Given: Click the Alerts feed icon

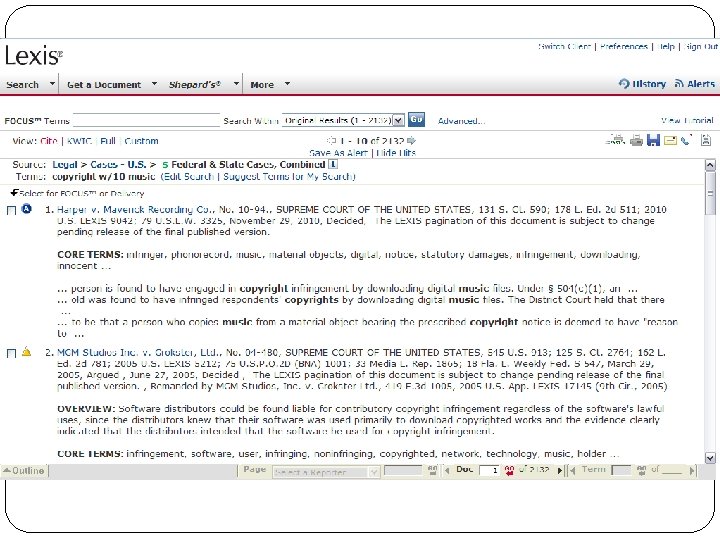Looking at the screenshot, I should pos(679,84).
